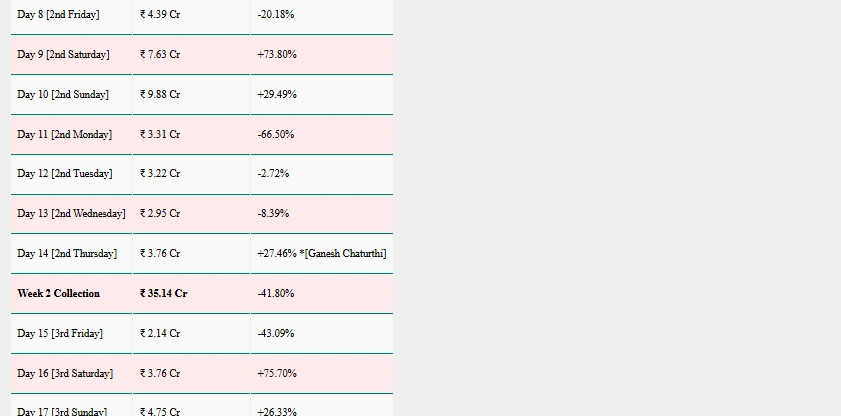Select the Ganesh Chaturthi note cell
Viewport: 841px width, 416px height.
coord(322,253)
